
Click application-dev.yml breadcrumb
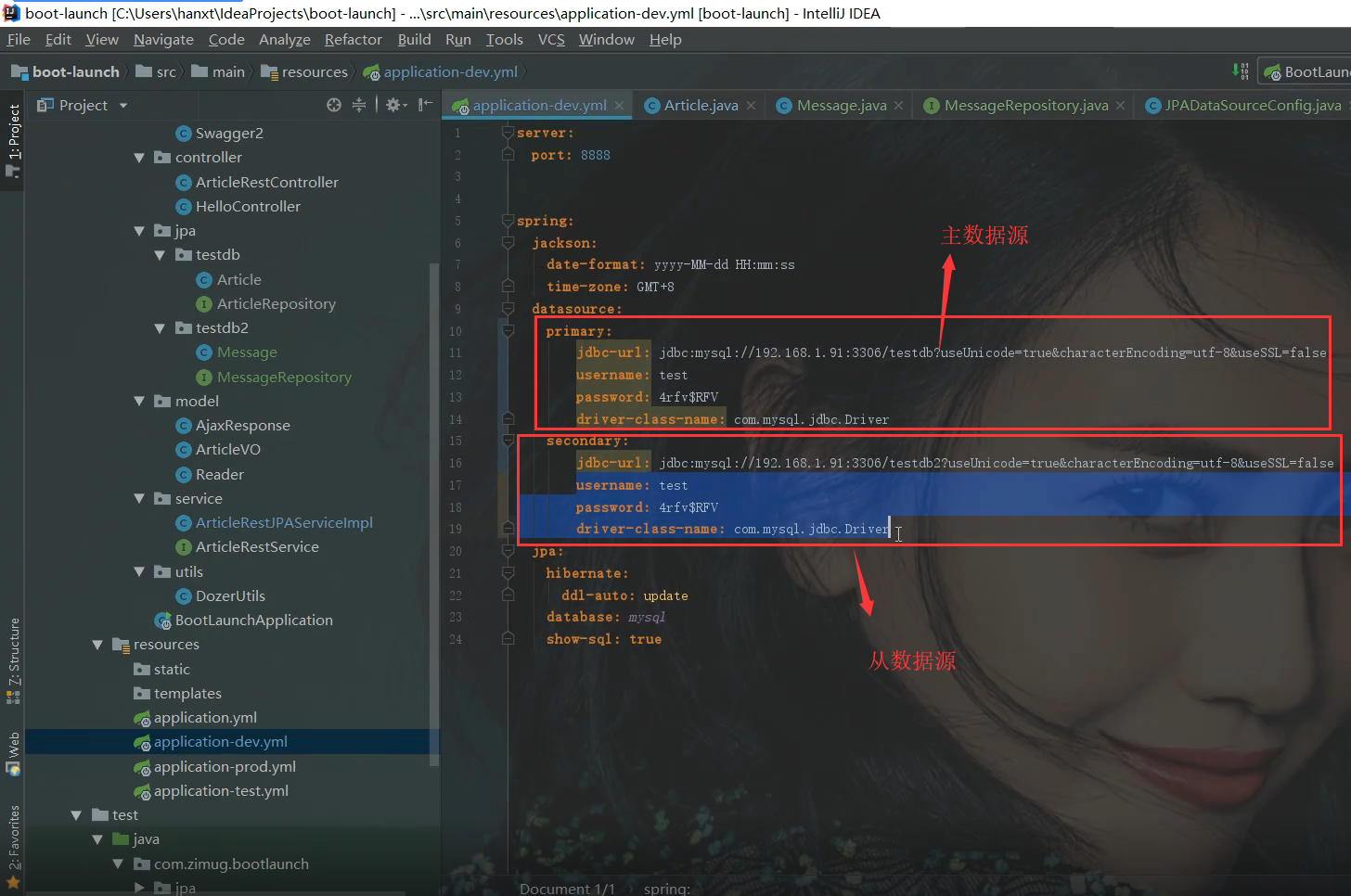[441, 71]
